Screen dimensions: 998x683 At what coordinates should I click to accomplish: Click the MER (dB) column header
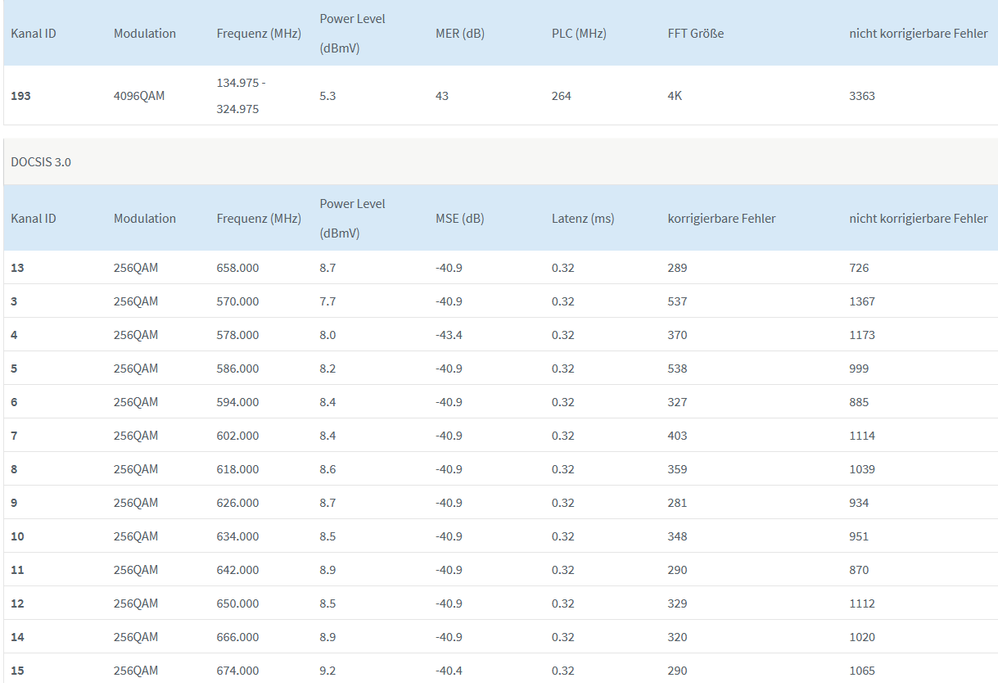(x=460, y=33)
